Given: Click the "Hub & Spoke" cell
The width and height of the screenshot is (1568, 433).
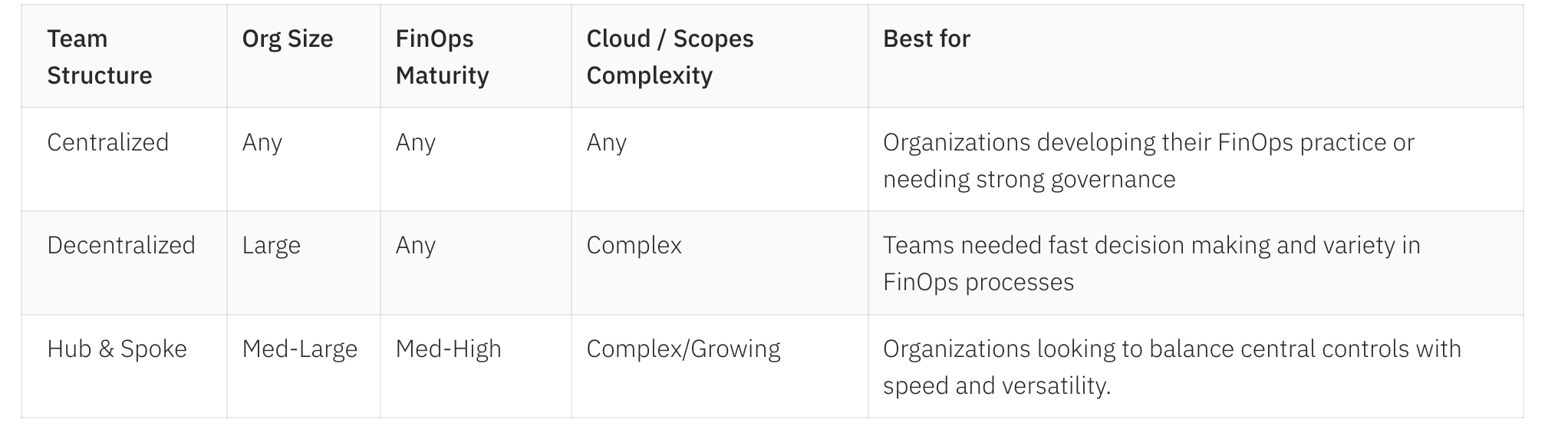Looking at the screenshot, I should pyautogui.click(x=117, y=349).
